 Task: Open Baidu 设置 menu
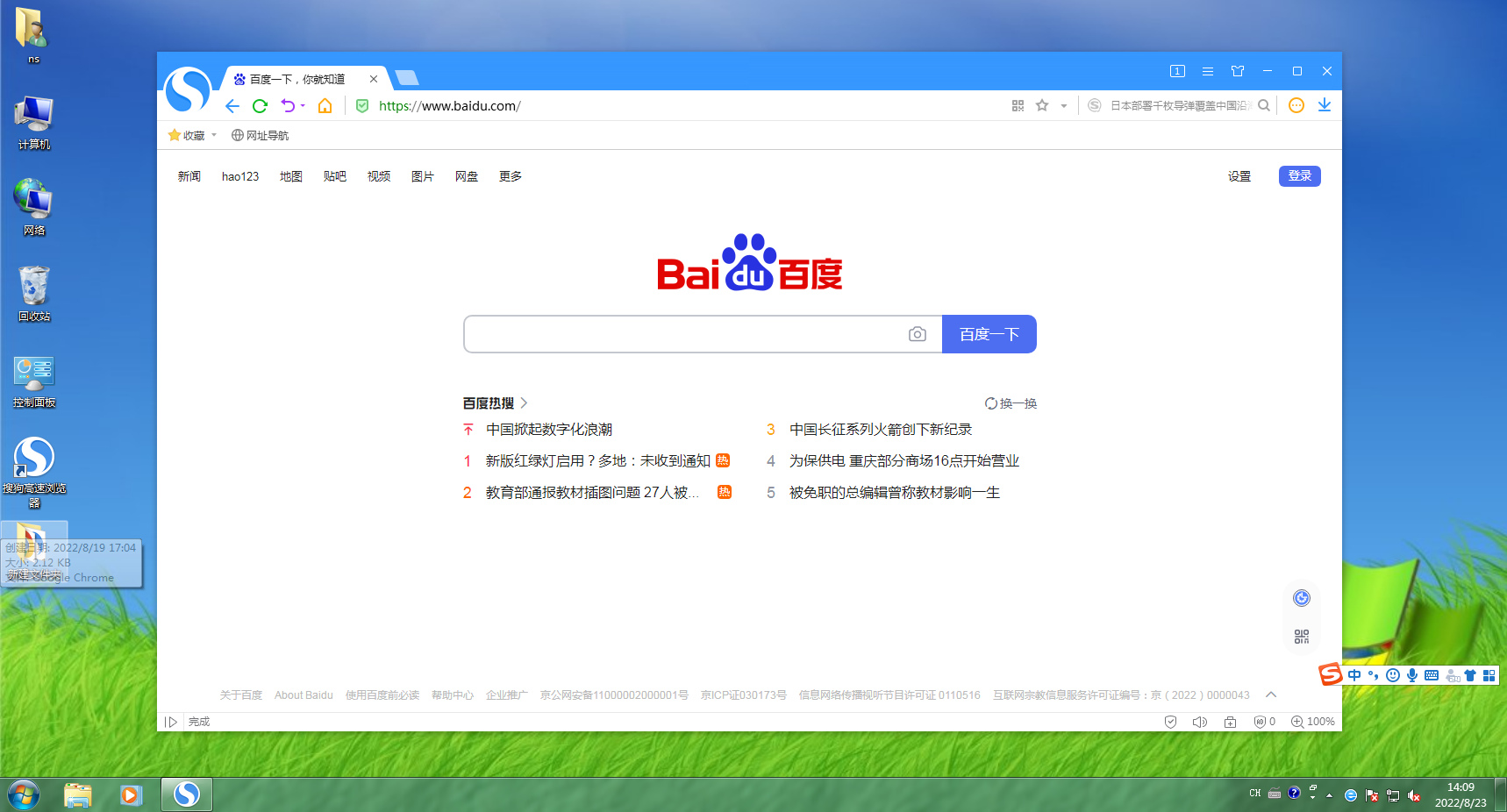tap(1239, 176)
